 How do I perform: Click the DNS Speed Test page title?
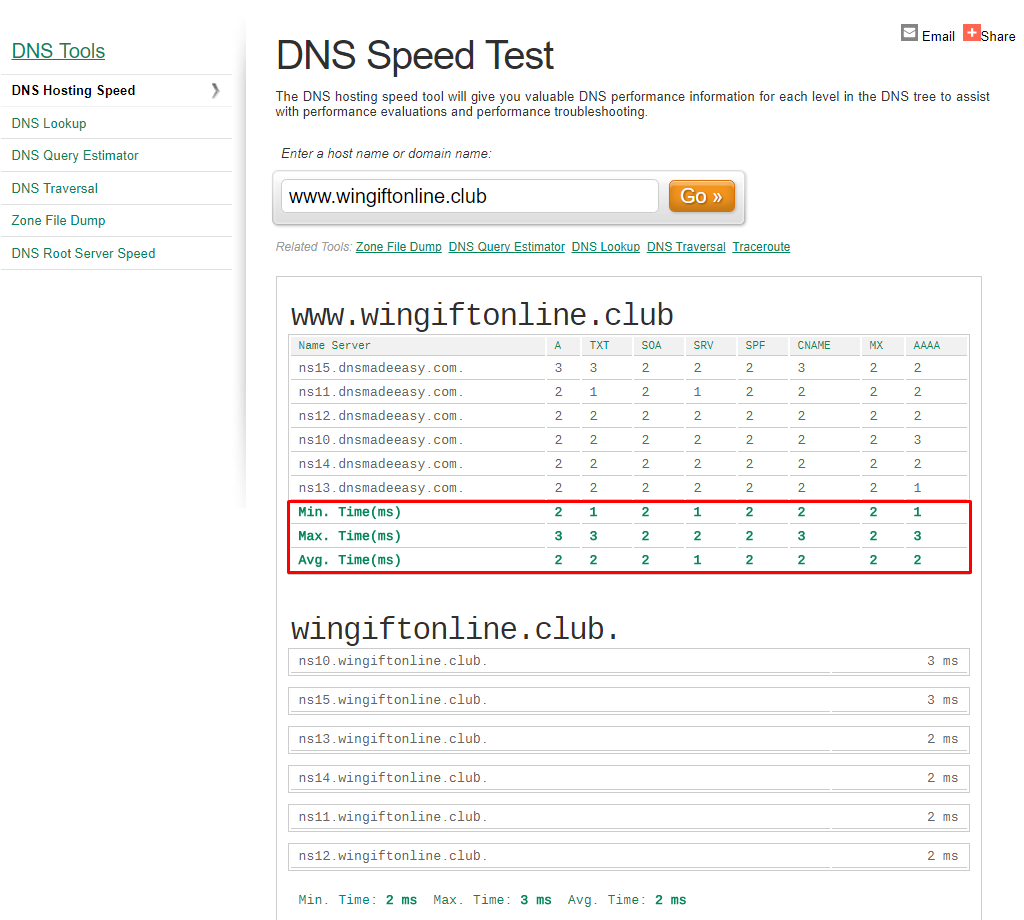[415, 56]
